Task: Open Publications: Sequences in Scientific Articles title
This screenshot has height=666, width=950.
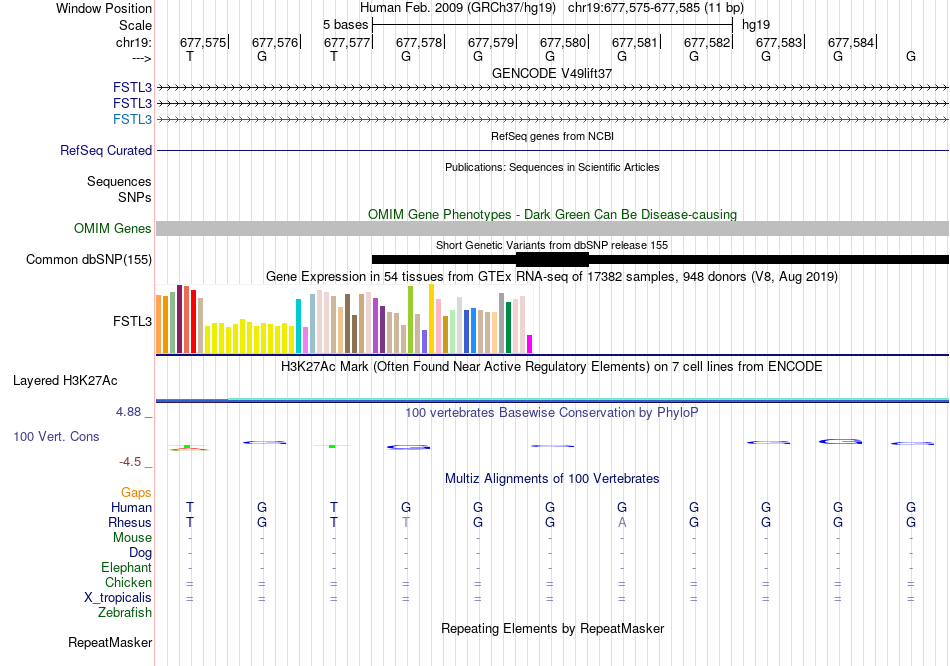Action: (552, 167)
